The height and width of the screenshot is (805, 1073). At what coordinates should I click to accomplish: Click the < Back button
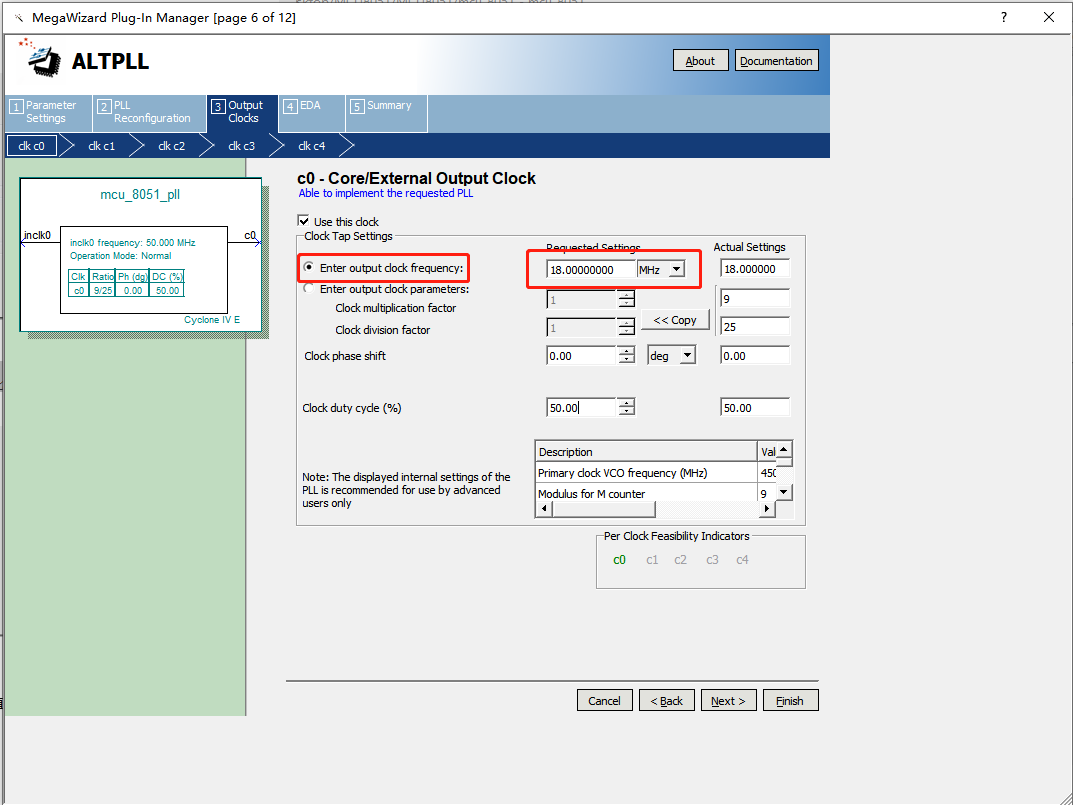667,700
